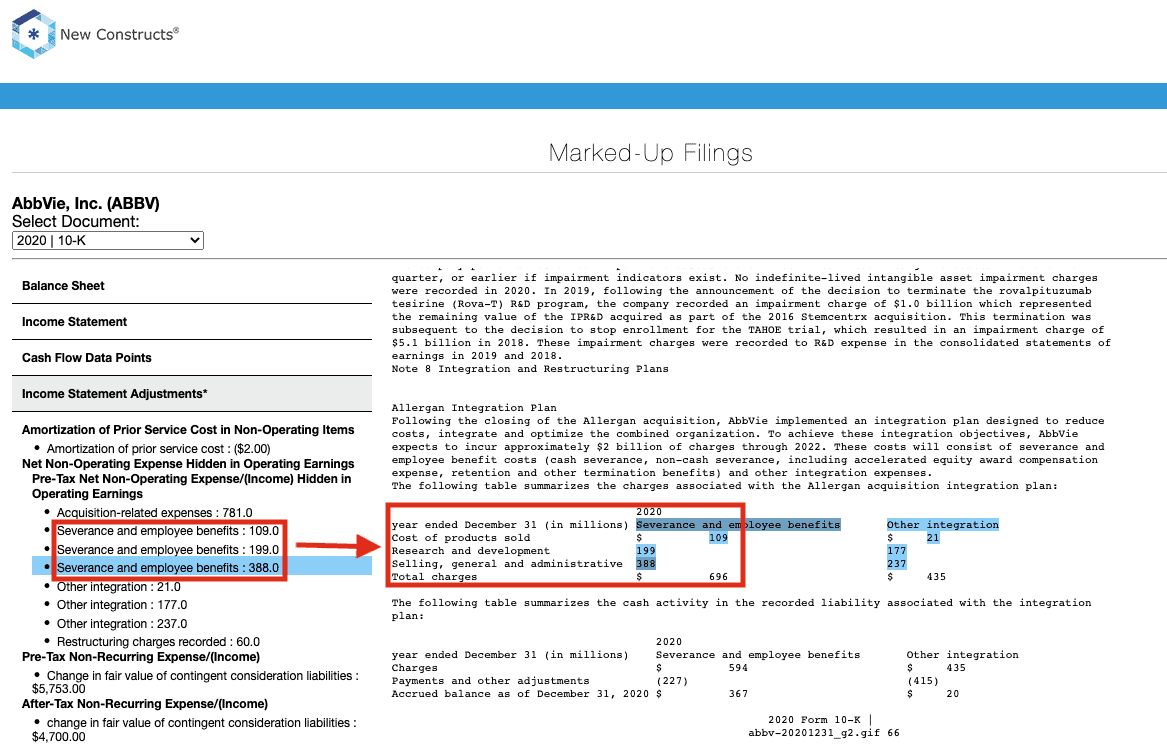Click 594 in the Charges row
The image size is (1167, 754).
pos(738,668)
